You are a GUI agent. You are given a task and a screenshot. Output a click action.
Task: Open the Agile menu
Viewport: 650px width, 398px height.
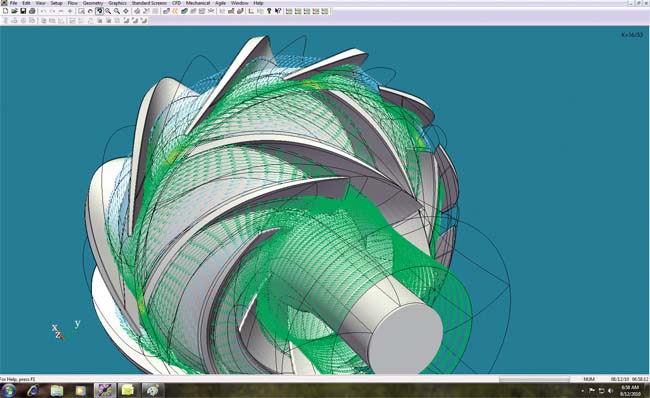pos(221,3)
